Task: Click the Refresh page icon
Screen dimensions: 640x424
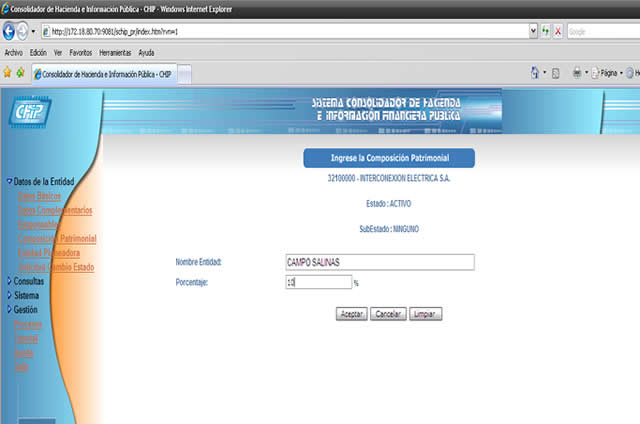Action: pyautogui.click(x=546, y=31)
